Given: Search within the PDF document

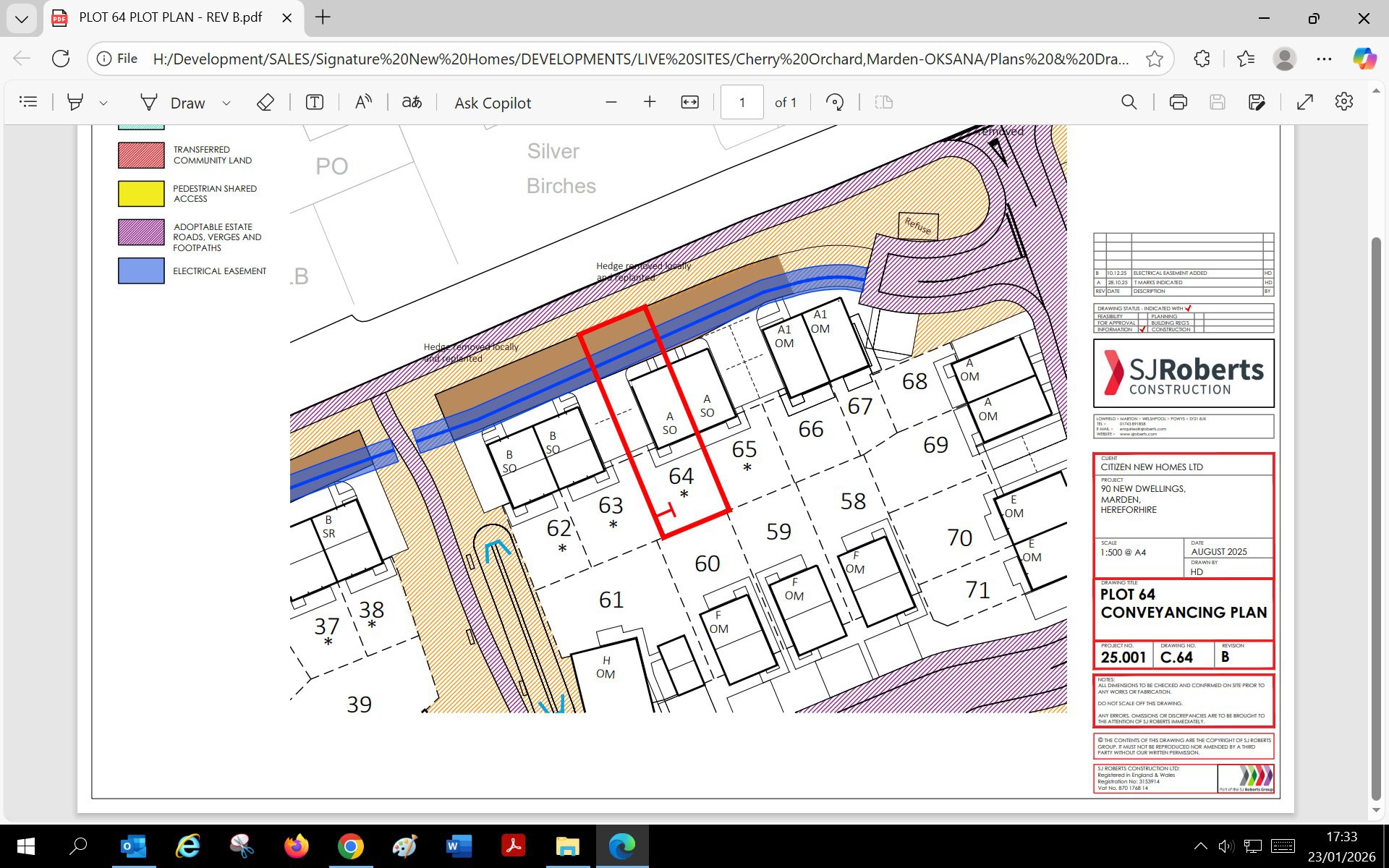Looking at the screenshot, I should point(1129,102).
